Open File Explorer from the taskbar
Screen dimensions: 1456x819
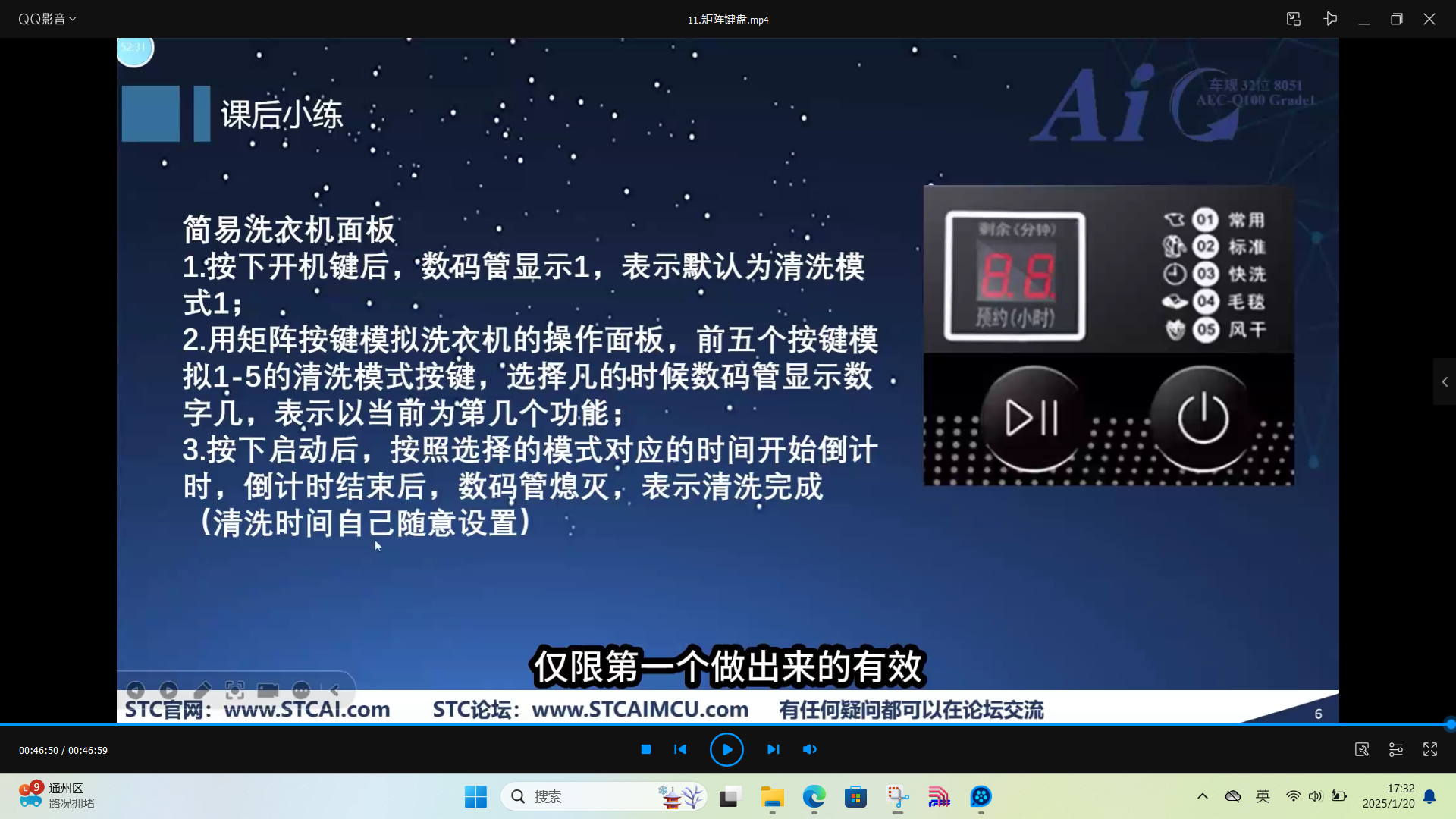772,796
